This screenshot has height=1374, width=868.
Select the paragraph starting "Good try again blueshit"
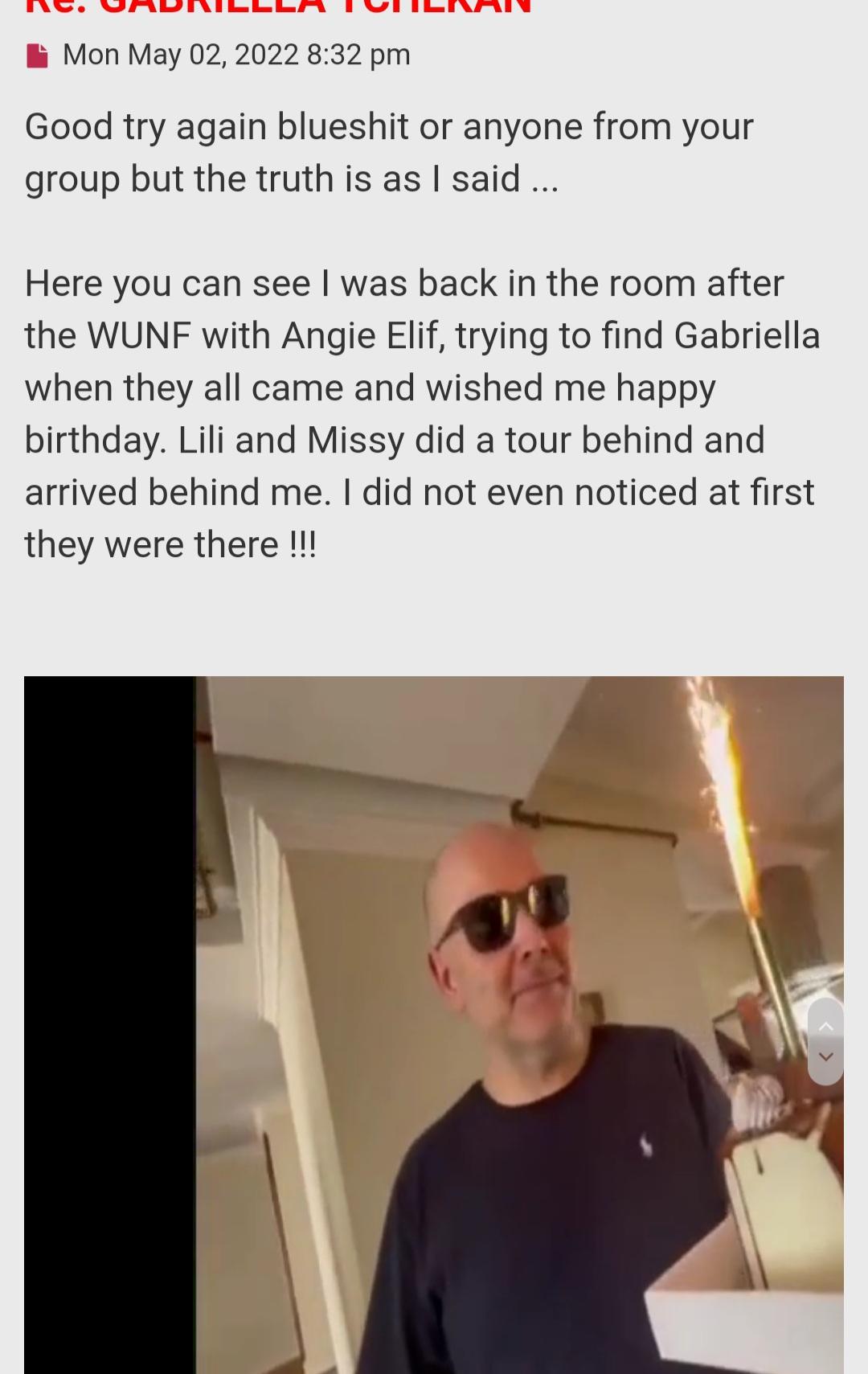tap(389, 152)
